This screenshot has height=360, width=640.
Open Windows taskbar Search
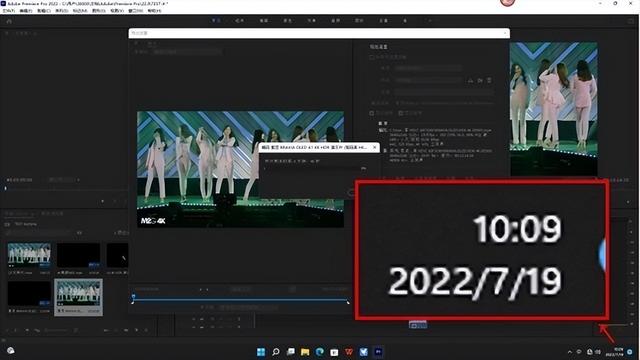pyautogui.click(x=276, y=352)
